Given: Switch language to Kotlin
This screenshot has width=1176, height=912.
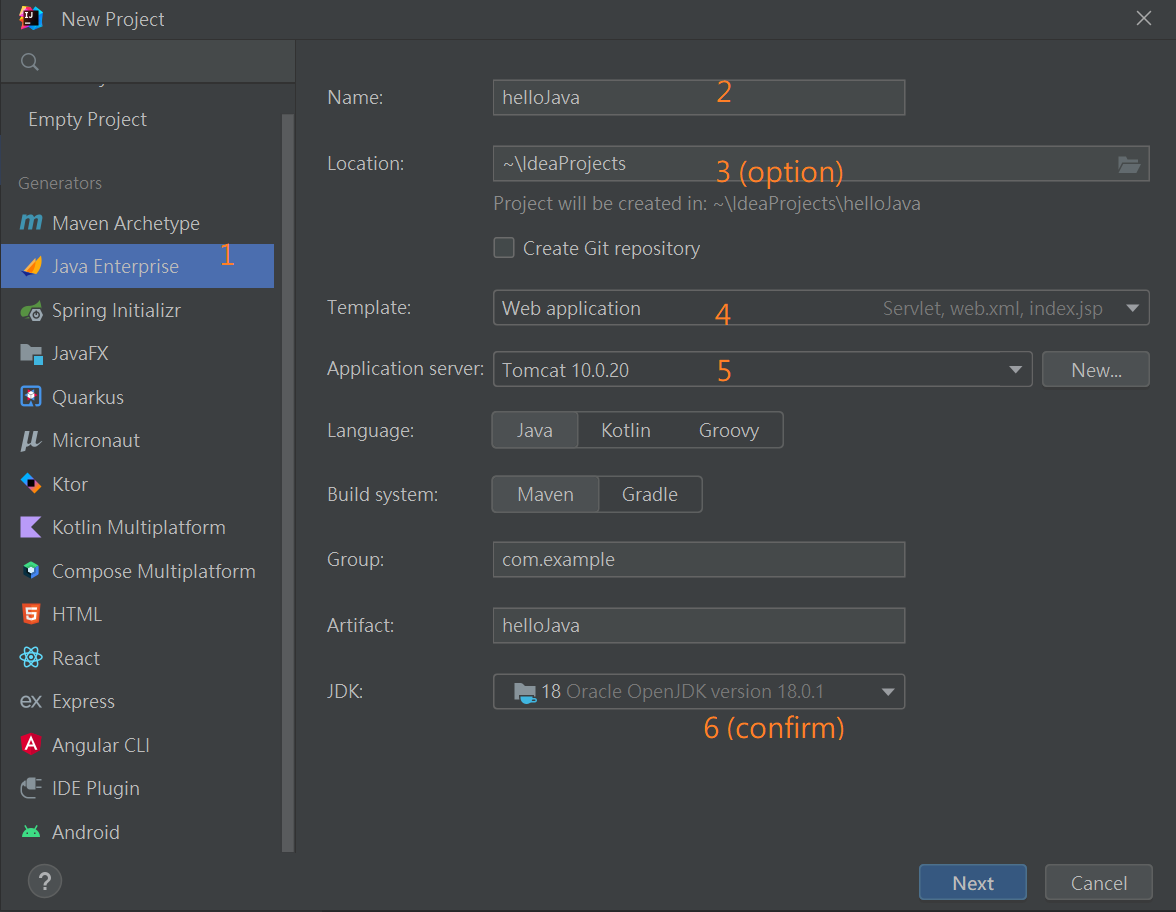Looking at the screenshot, I should tap(625, 430).
